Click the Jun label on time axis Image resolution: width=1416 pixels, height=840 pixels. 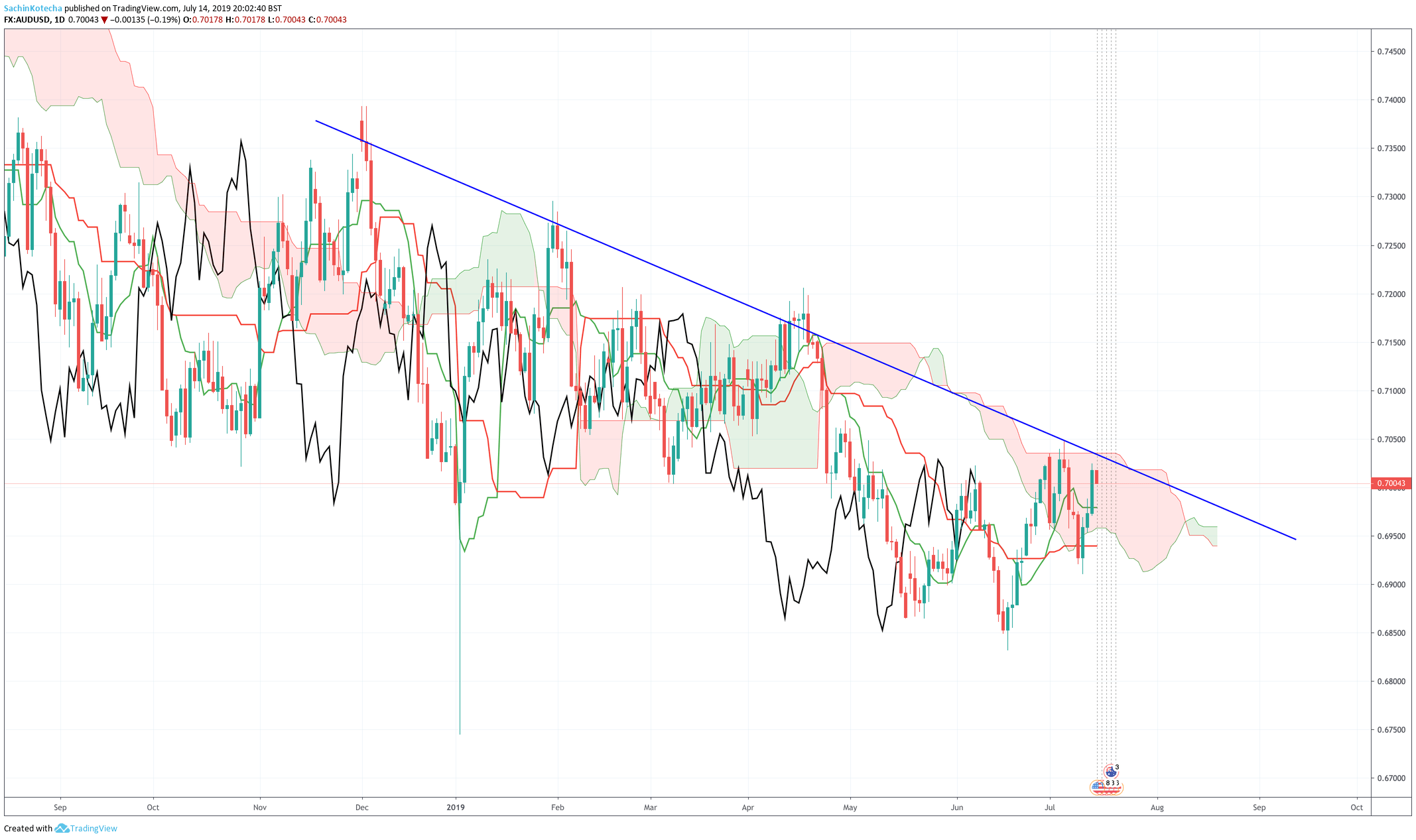[x=957, y=808]
